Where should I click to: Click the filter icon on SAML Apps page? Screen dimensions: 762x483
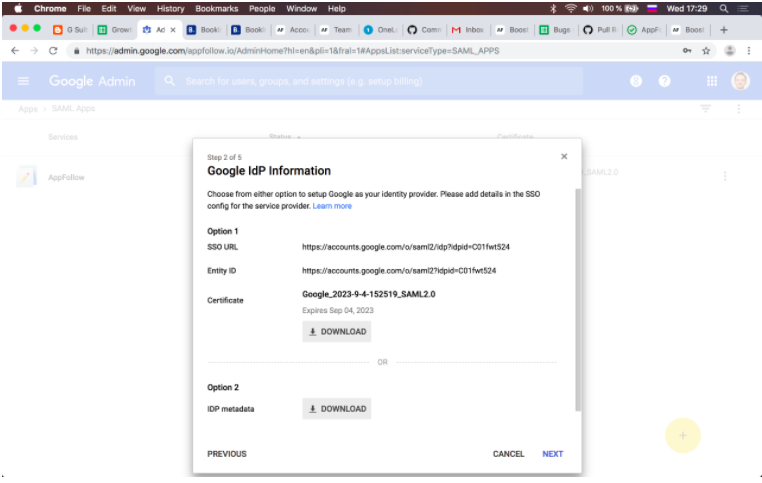[705, 108]
